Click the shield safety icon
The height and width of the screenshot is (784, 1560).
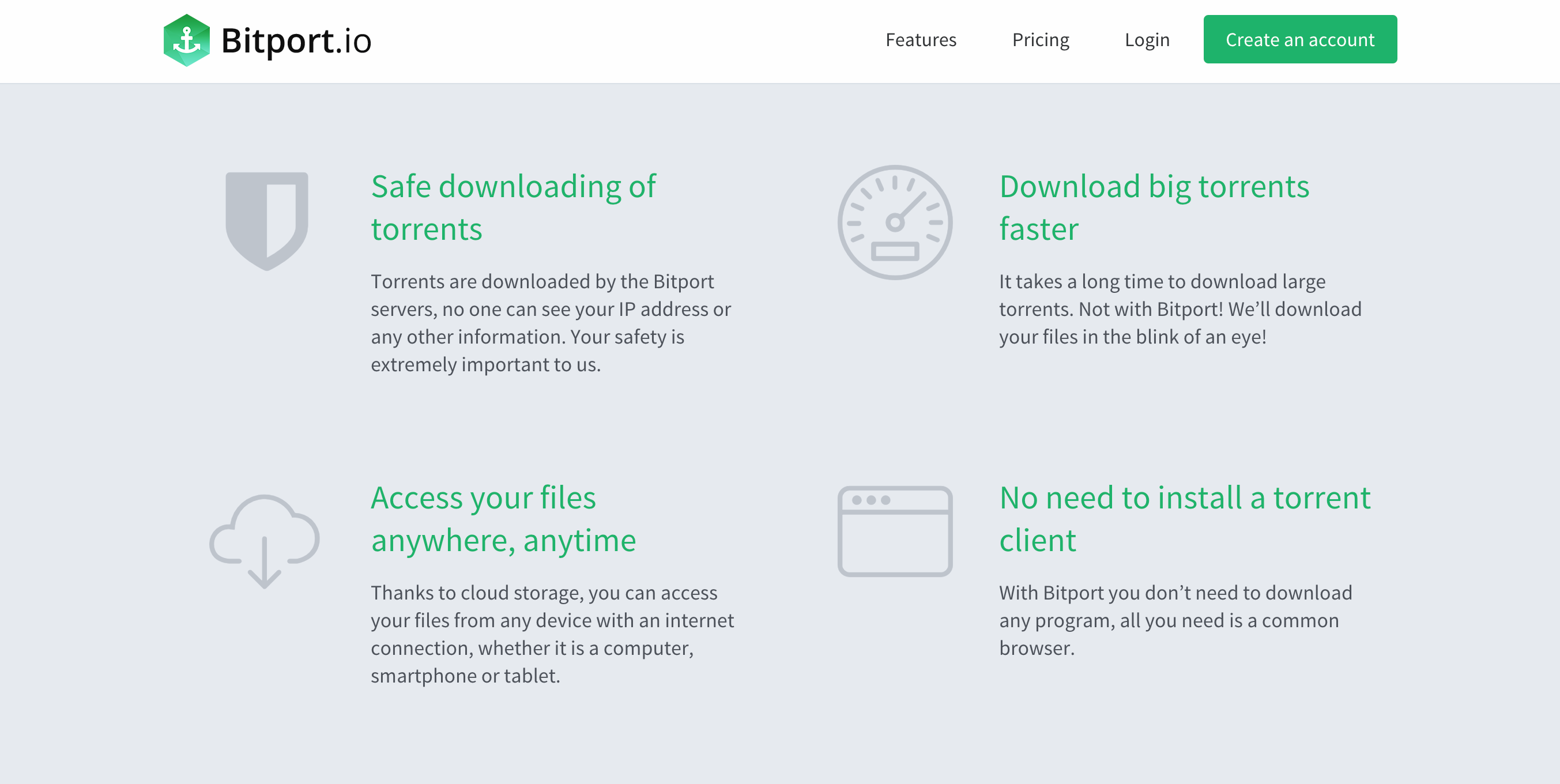coord(267,221)
